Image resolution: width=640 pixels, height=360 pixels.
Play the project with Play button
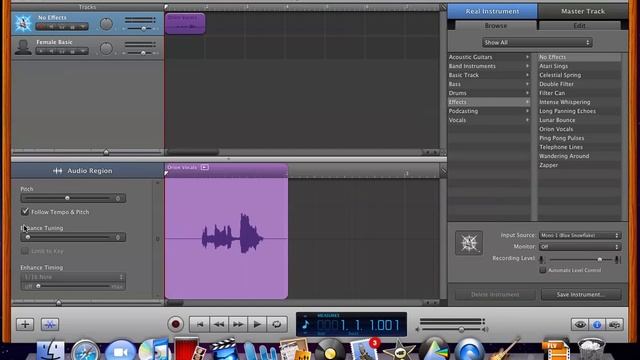pyautogui.click(x=257, y=324)
